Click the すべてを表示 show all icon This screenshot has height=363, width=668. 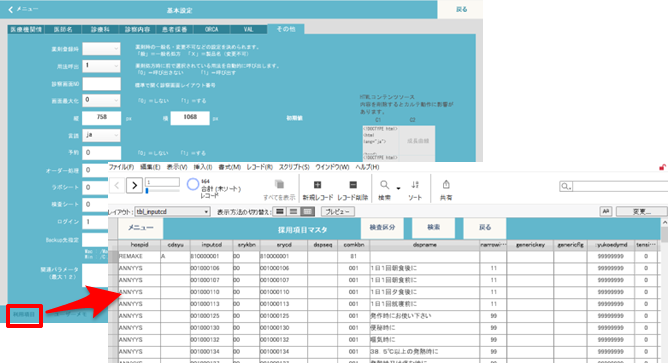tap(279, 185)
